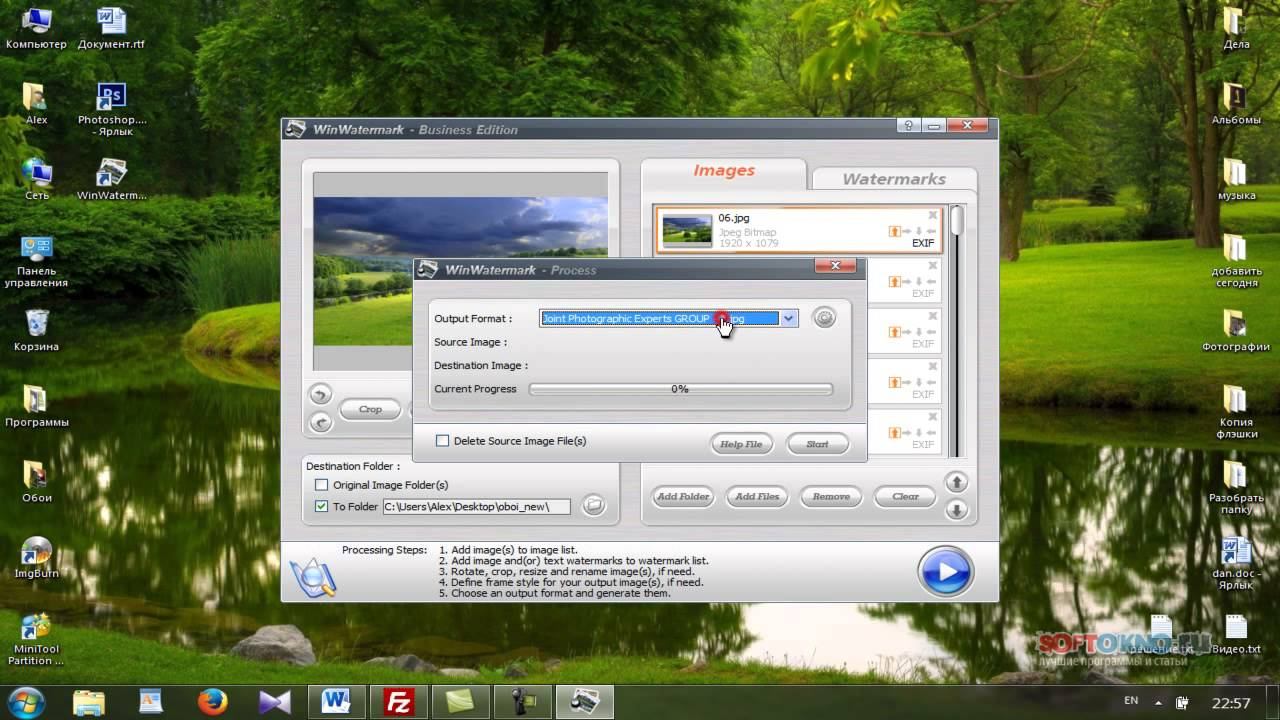Screen dimensions: 1280x720
Task: Open Документ.rtf on the desktop
Action: tap(112, 29)
